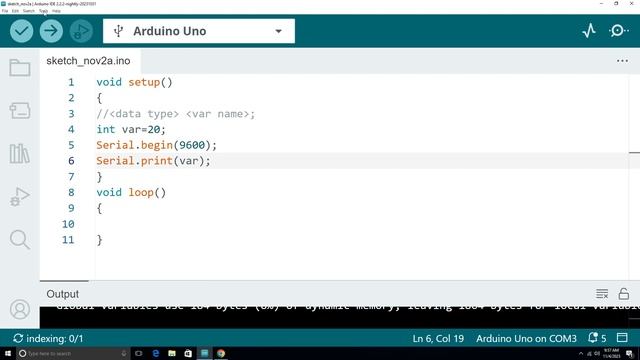Open the Serial Plotter

(589, 31)
